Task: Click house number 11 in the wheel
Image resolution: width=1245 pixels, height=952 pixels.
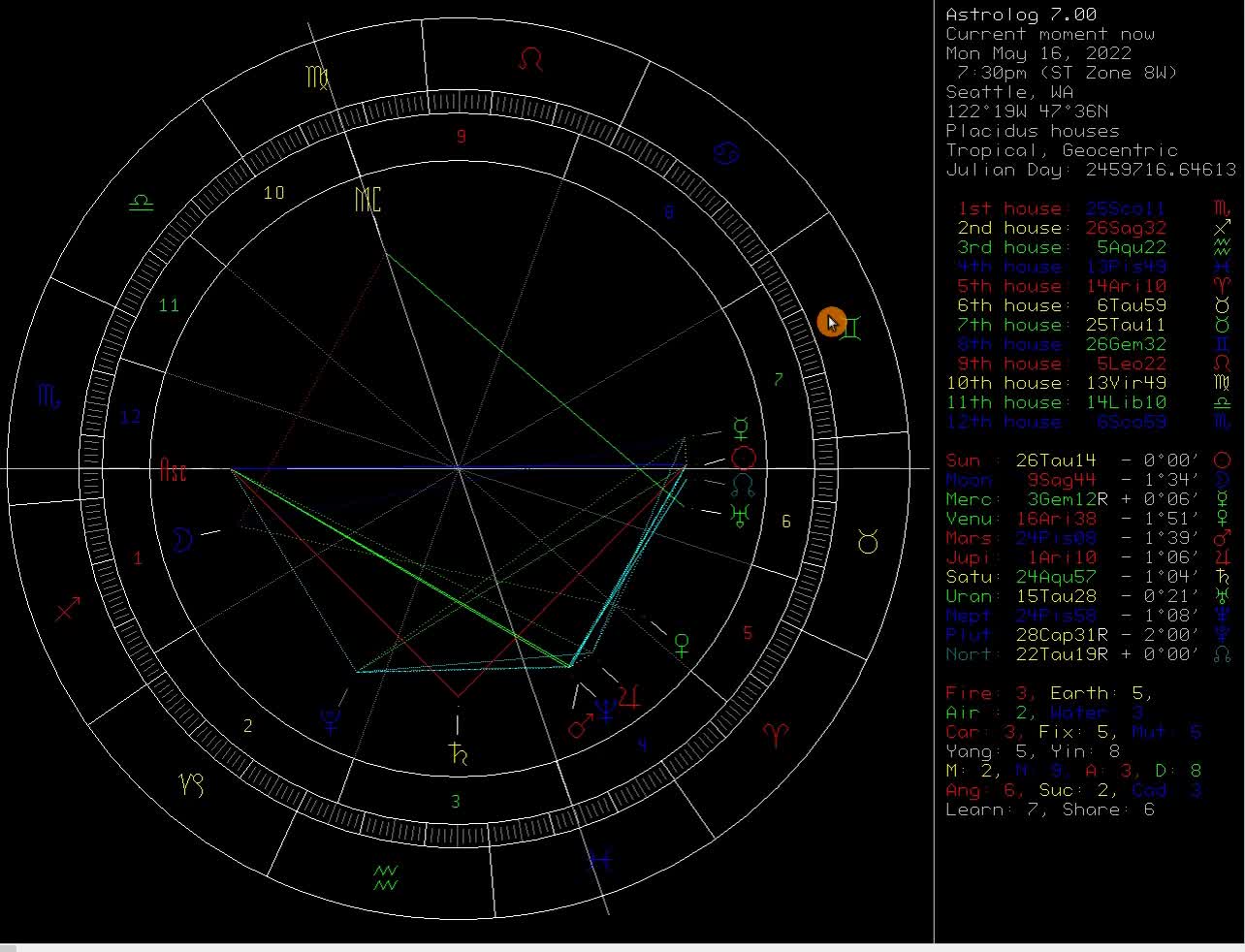Action: (x=169, y=305)
